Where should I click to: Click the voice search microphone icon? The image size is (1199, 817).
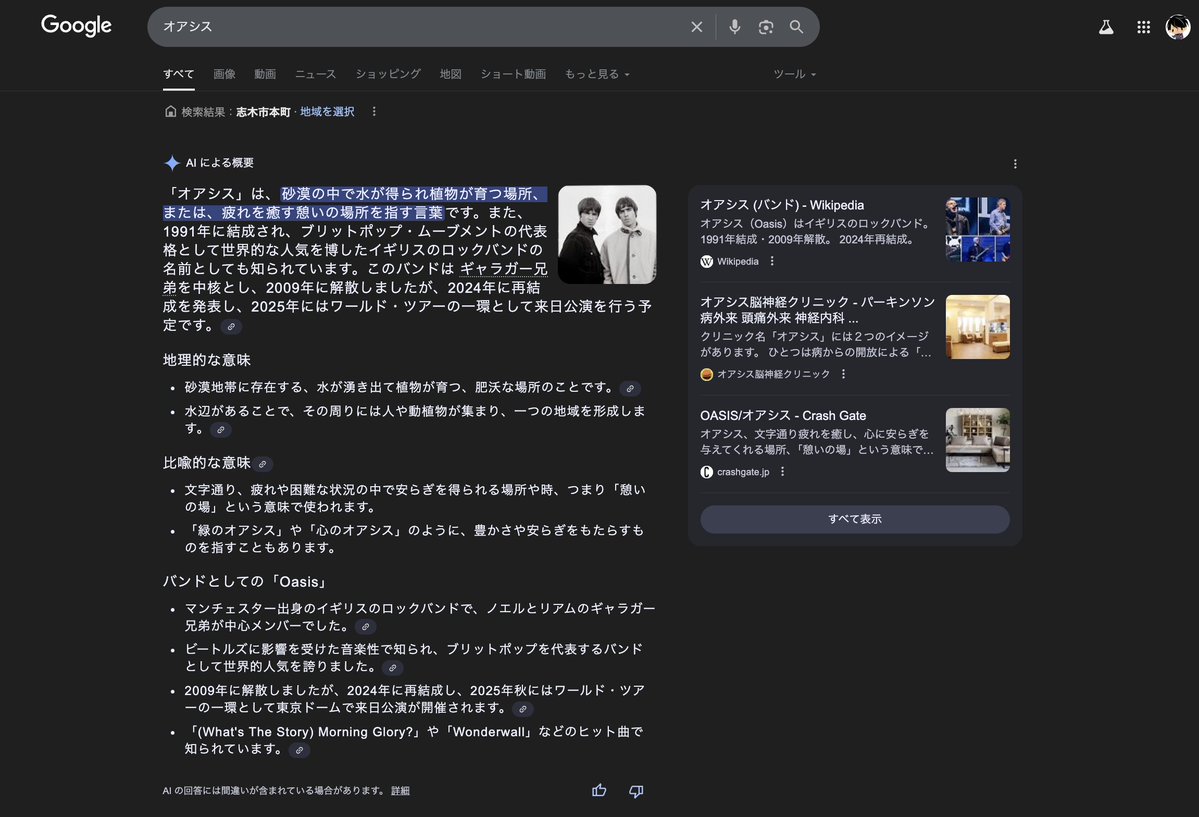coord(735,27)
